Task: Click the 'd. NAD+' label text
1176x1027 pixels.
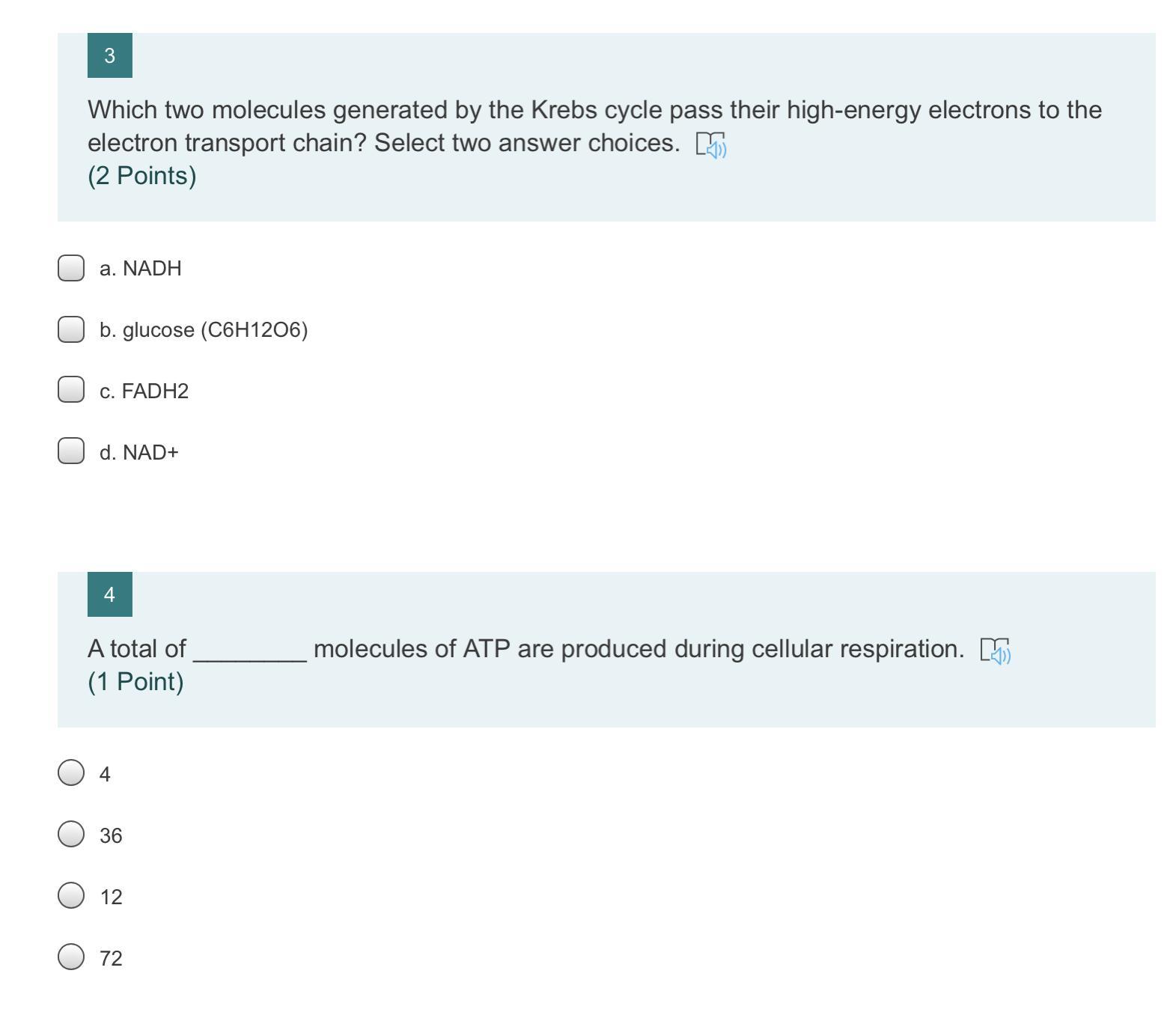Action: tap(139, 453)
